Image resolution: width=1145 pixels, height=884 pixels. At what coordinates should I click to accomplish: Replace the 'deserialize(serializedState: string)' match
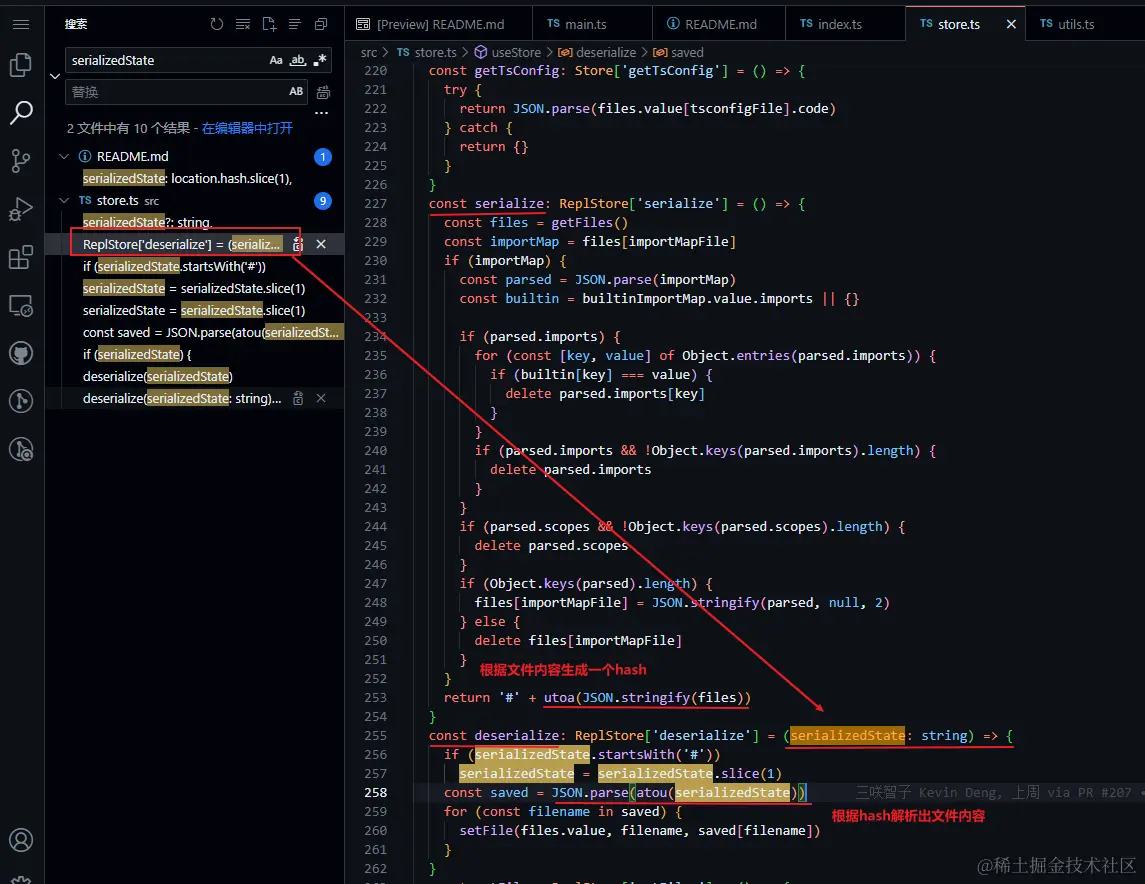[x=298, y=399]
